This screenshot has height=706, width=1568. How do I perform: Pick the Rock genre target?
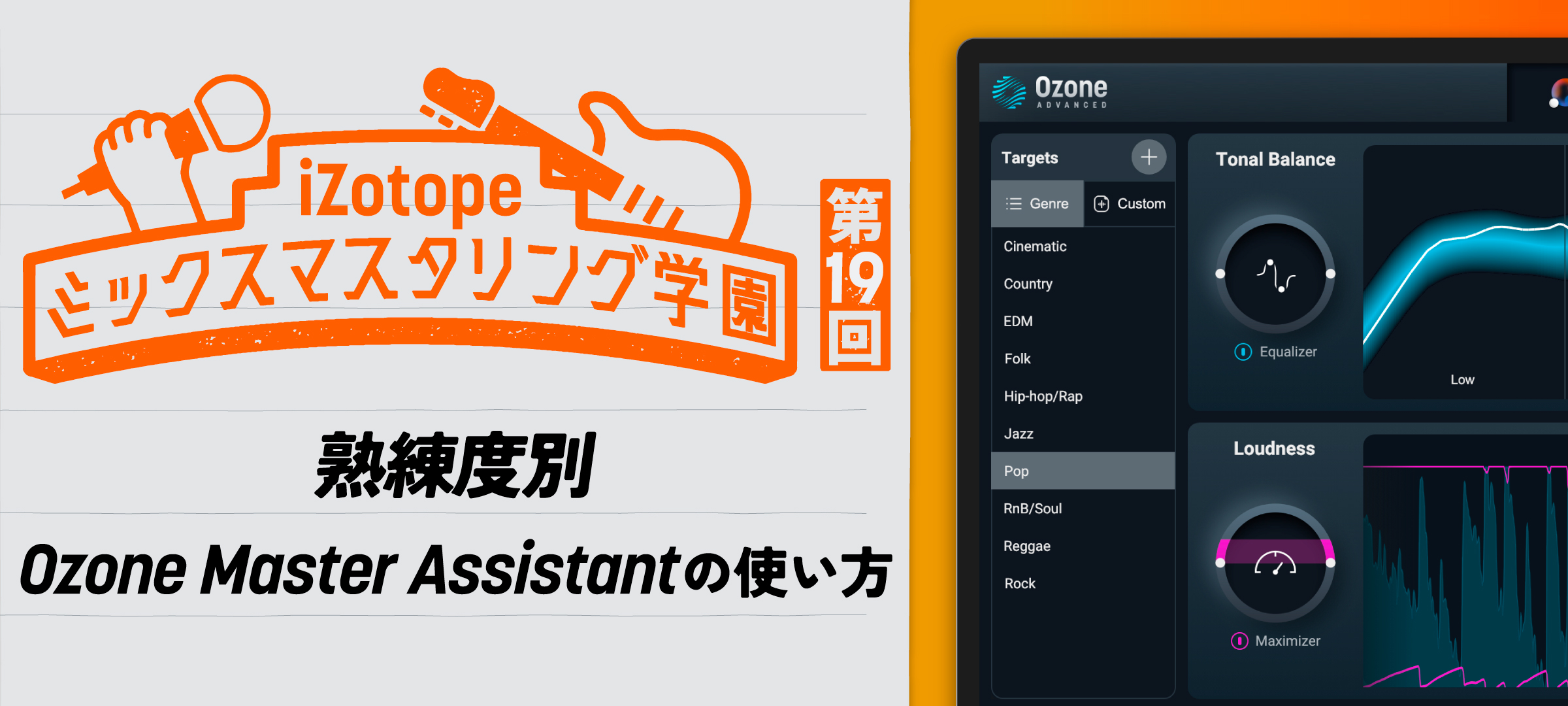tap(1083, 583)
